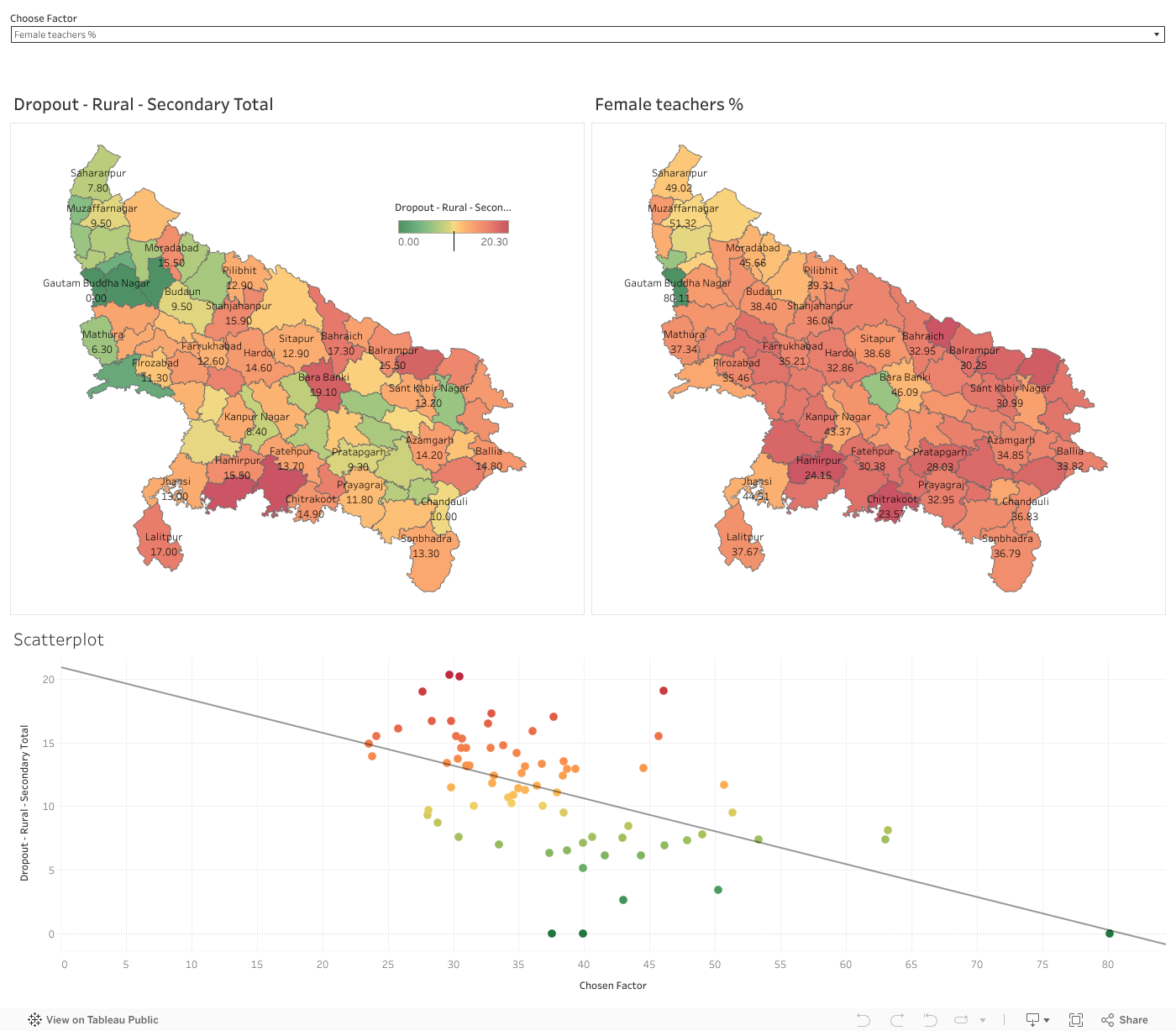The height and width of the screenshot is (1031, 1176).
Task: Click the x-axis tick label 75
Action: 1042,965
